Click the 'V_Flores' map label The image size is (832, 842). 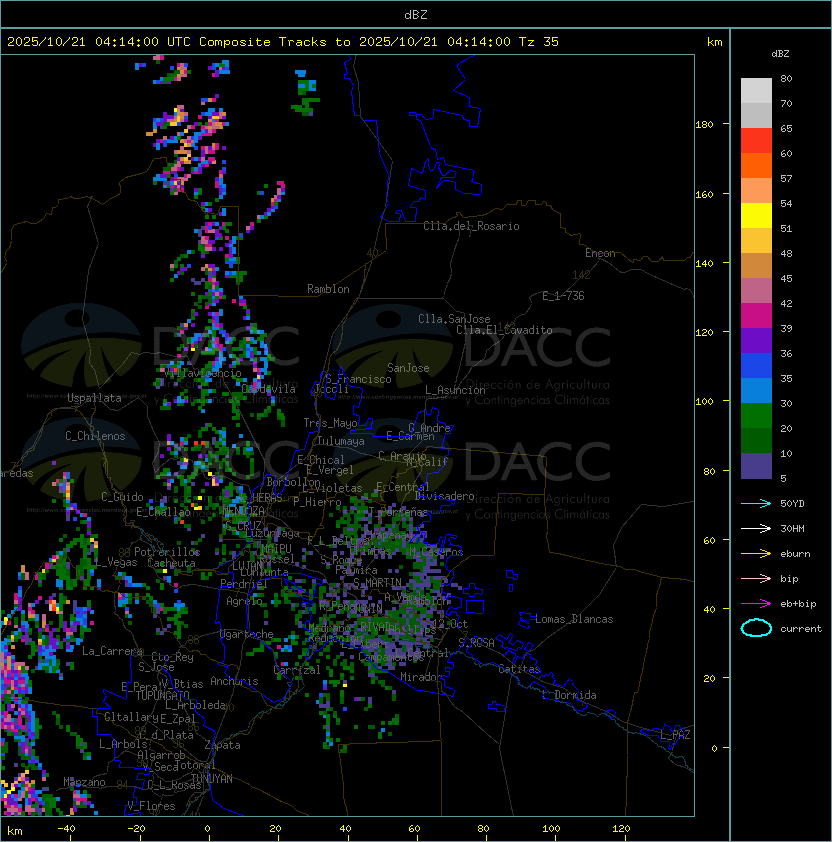[151, 806]
